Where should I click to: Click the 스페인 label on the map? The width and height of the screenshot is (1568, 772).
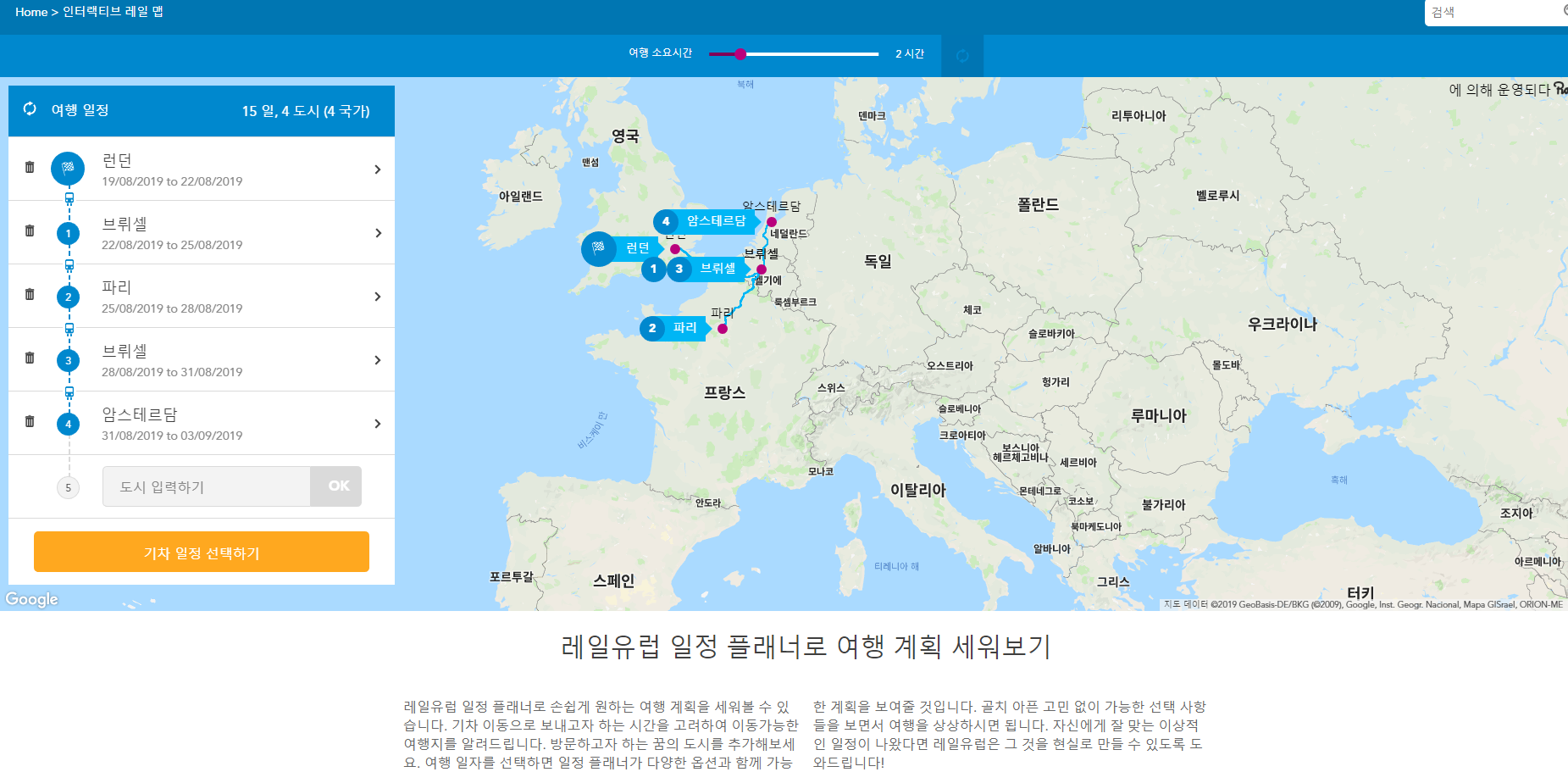tap(614, 580)
